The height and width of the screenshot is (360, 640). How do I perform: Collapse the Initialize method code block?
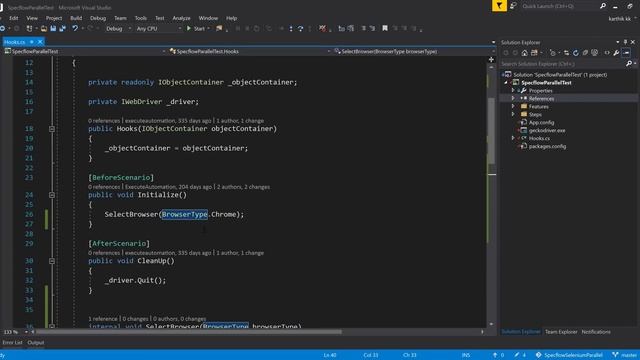52,195
